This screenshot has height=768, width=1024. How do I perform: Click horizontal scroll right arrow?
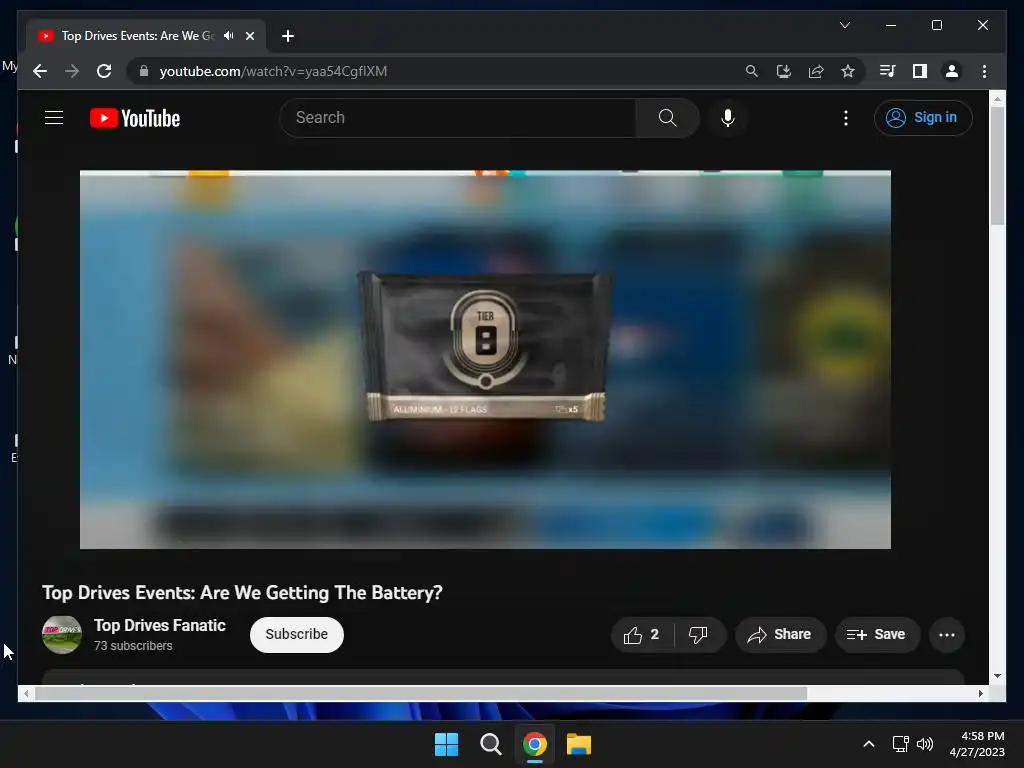[980, 694]
